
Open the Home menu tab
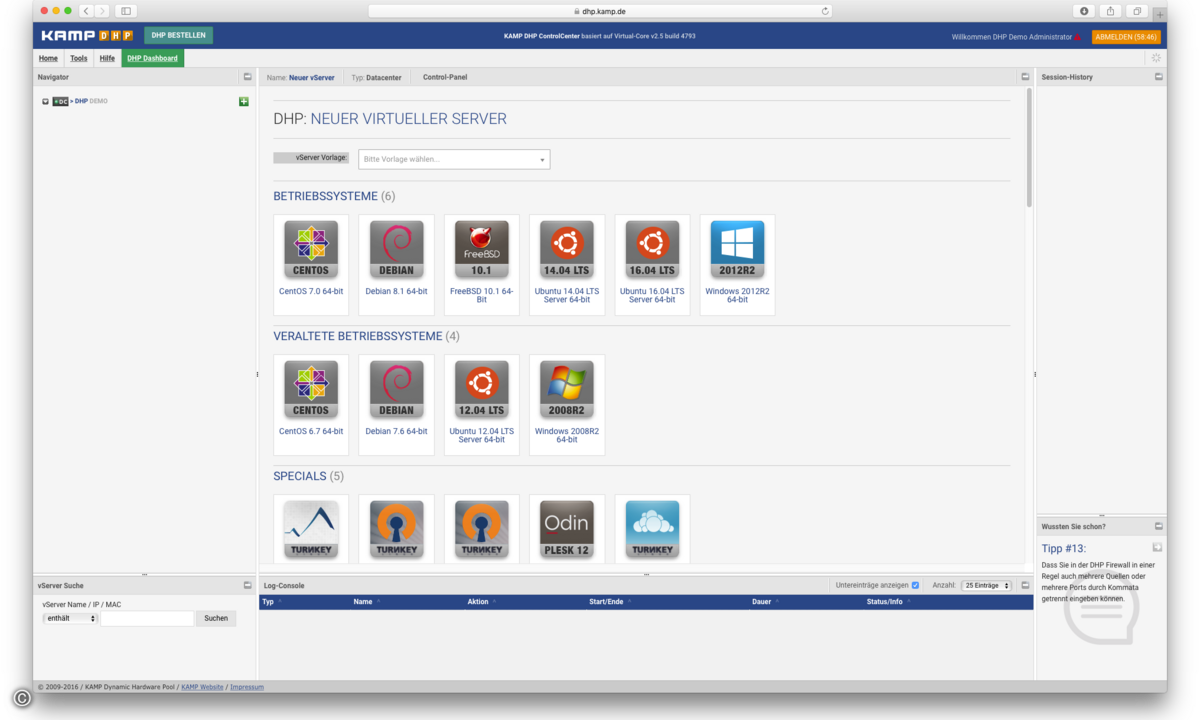(48, 58)
